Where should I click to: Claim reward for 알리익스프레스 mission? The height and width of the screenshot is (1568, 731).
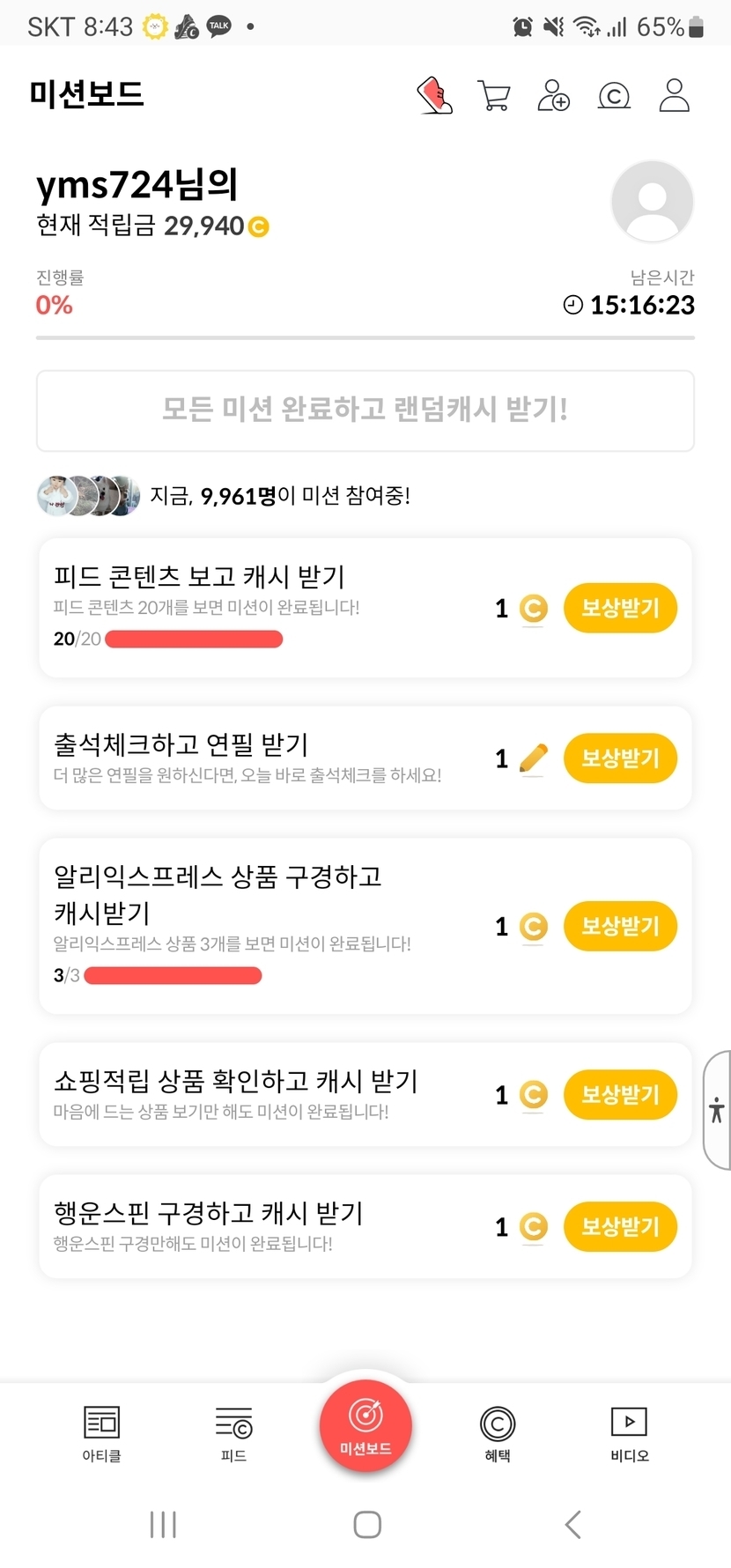click(620, 927)
